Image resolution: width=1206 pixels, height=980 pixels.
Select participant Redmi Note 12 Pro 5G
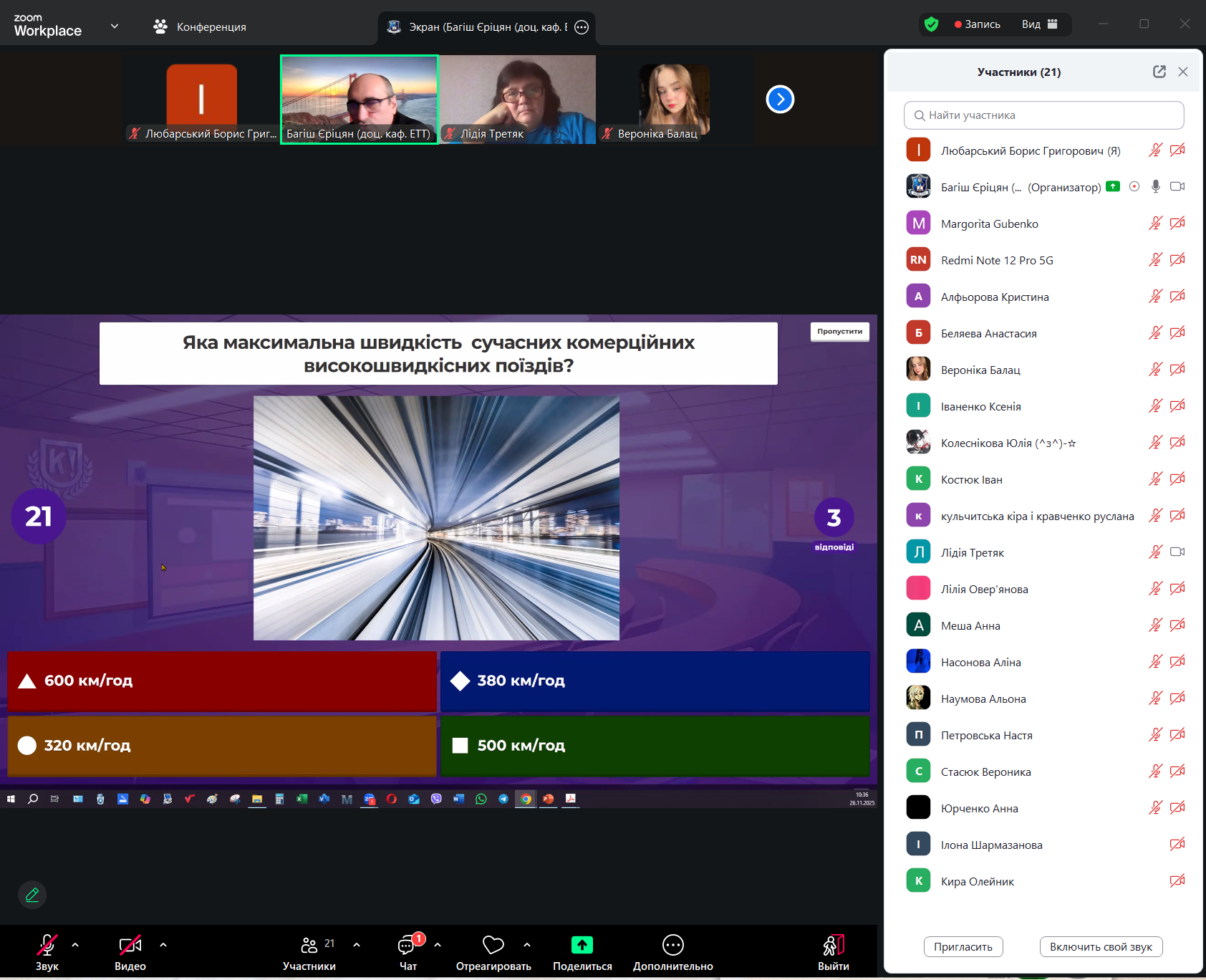tap(1044, 260)
